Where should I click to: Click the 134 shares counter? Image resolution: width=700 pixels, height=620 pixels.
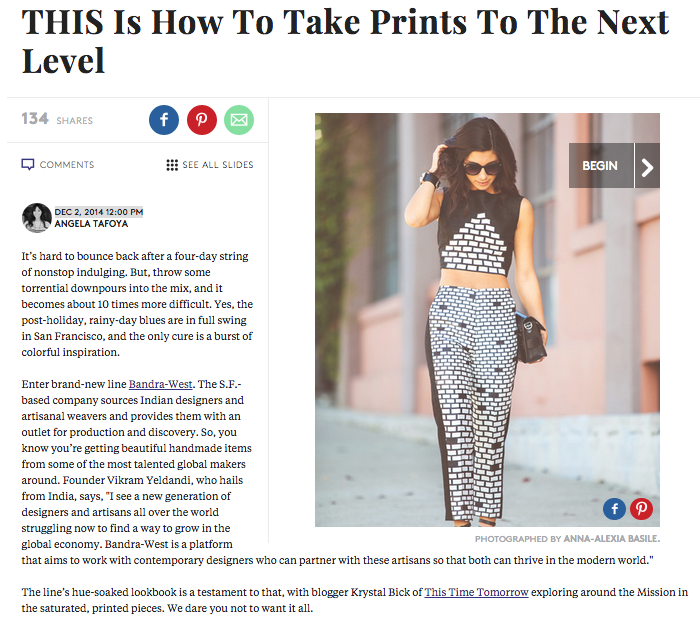[57, 119]
